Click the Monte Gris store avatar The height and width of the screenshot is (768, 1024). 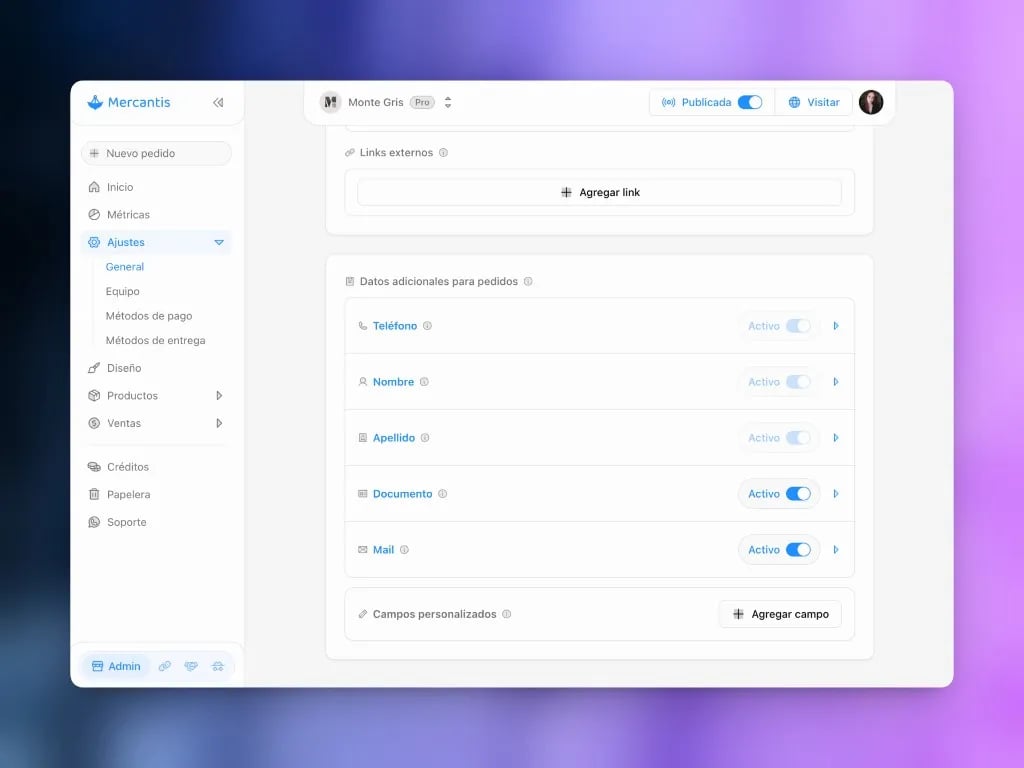pyautogui.click(x=330, y=103)
